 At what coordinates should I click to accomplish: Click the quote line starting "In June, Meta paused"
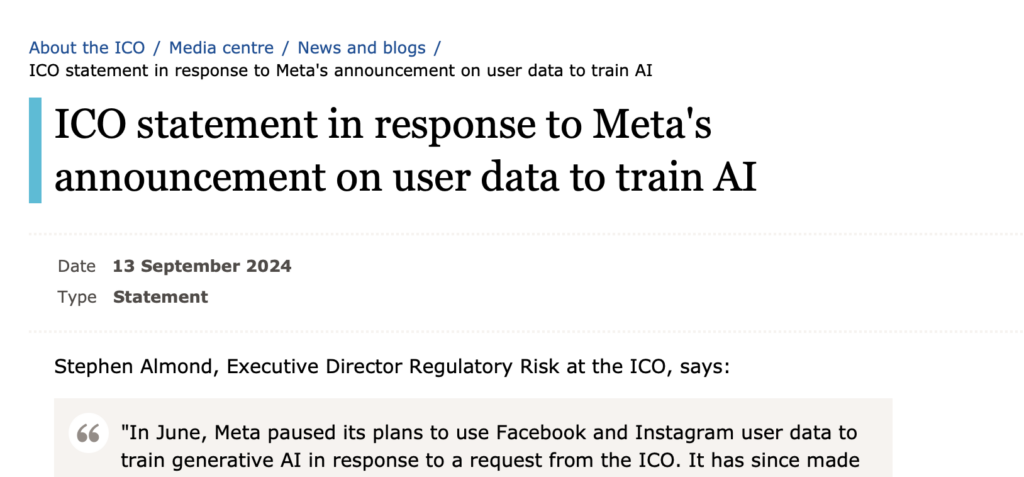(x=489, y=433)
